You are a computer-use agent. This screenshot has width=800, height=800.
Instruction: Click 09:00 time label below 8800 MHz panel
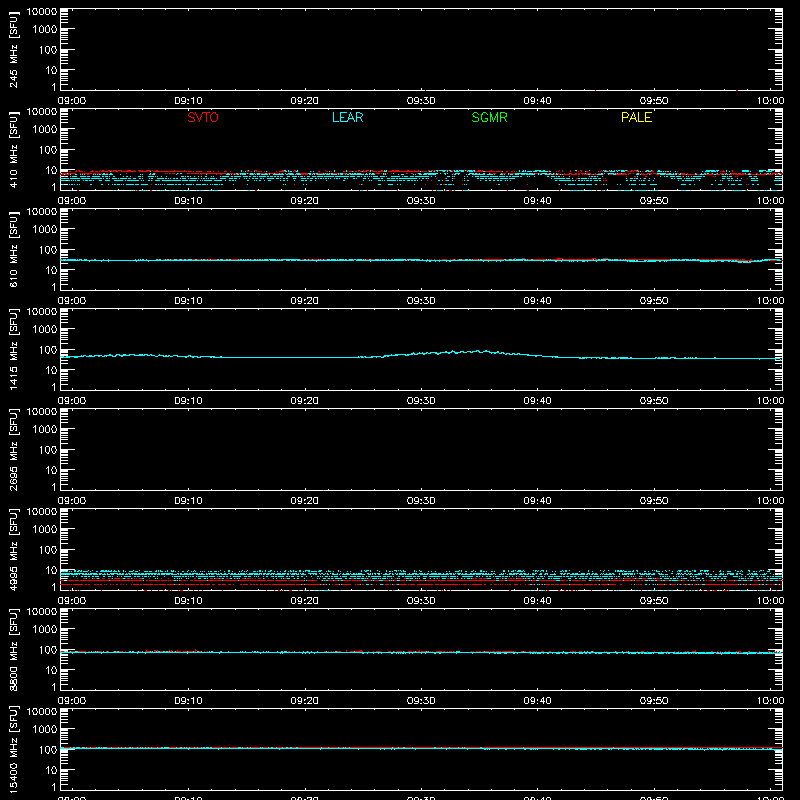[72, 701]
